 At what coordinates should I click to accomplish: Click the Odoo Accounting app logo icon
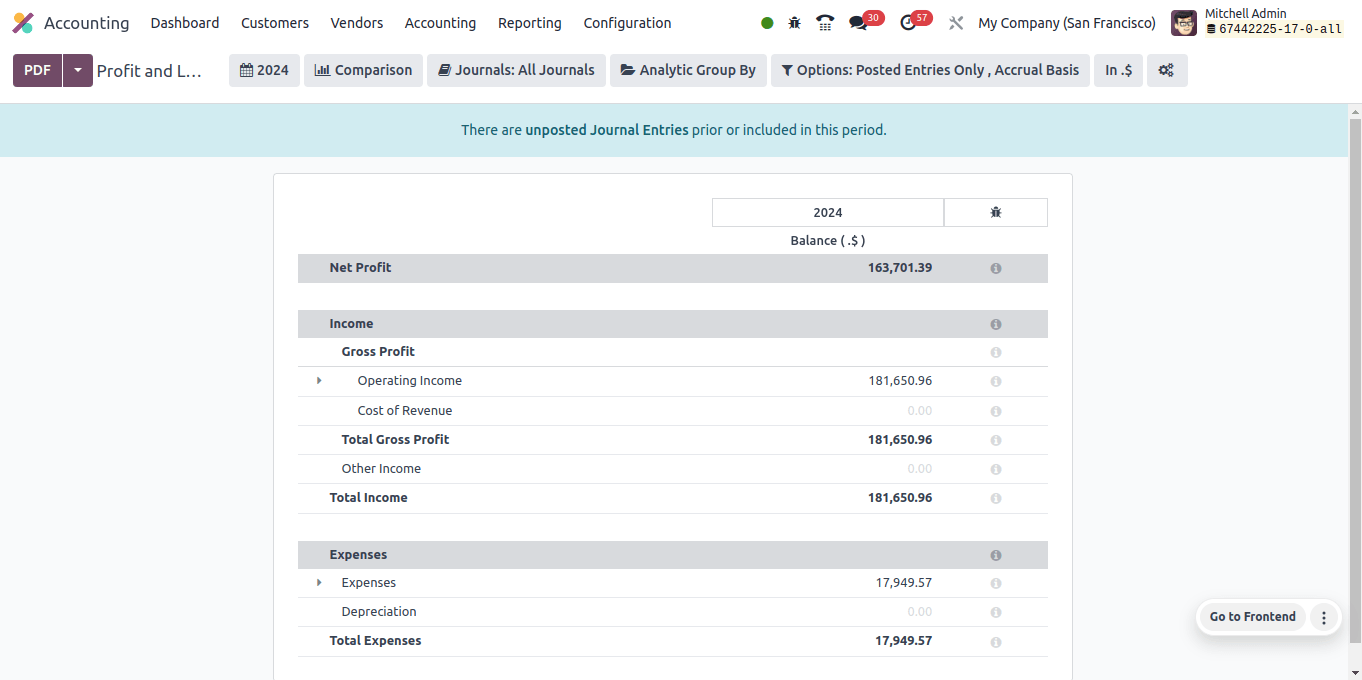23,23
